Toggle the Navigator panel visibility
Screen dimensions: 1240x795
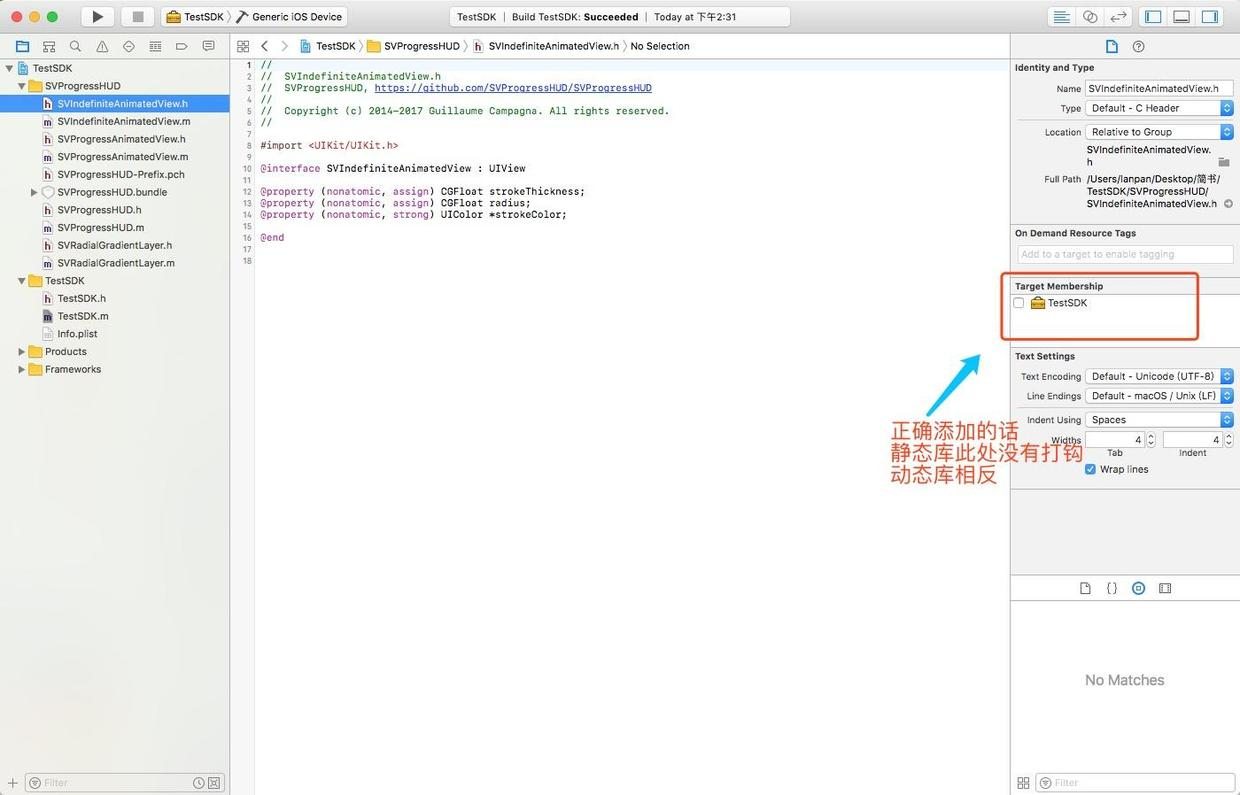1153,16
